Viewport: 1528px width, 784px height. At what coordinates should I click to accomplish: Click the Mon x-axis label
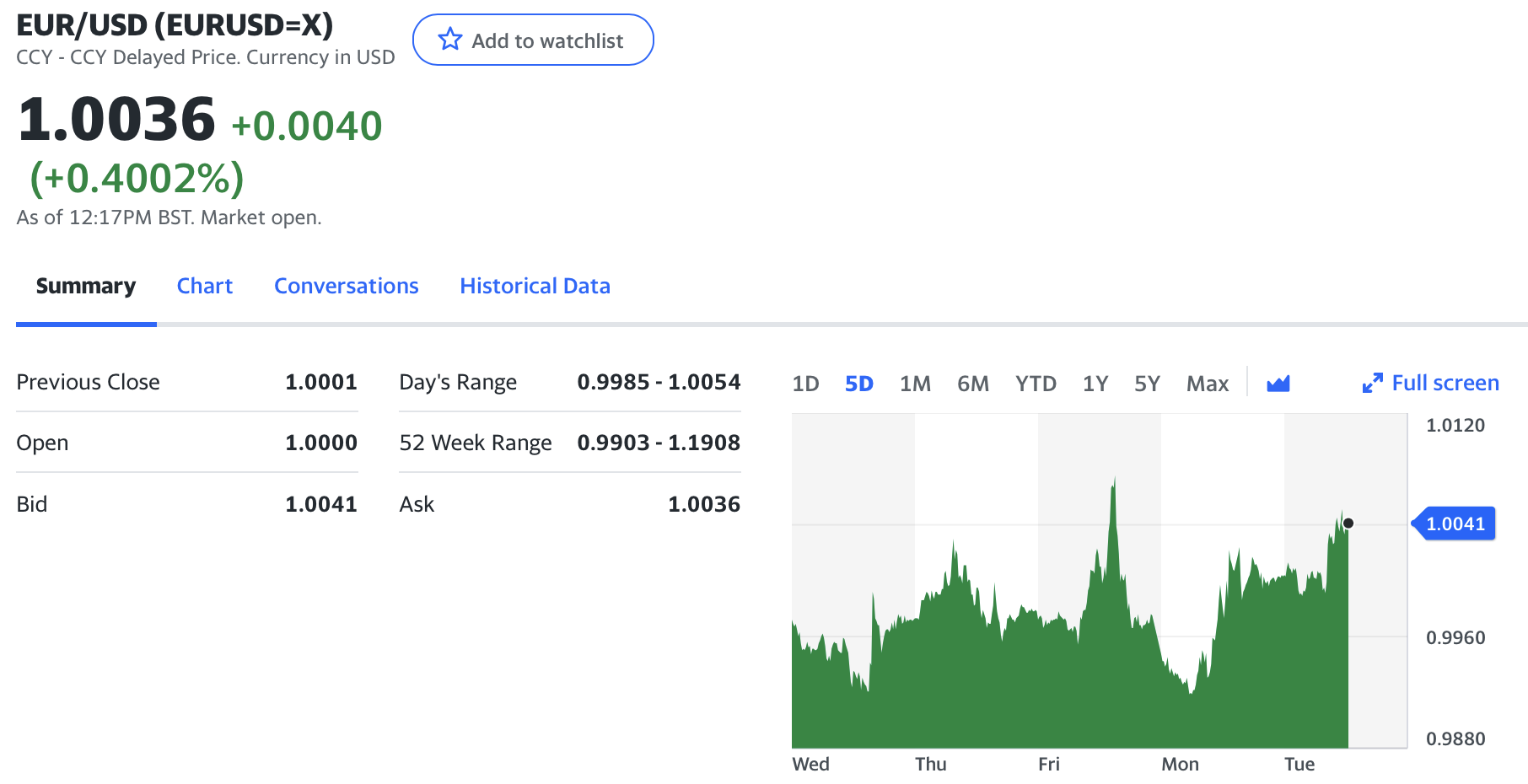point(1181,764)
